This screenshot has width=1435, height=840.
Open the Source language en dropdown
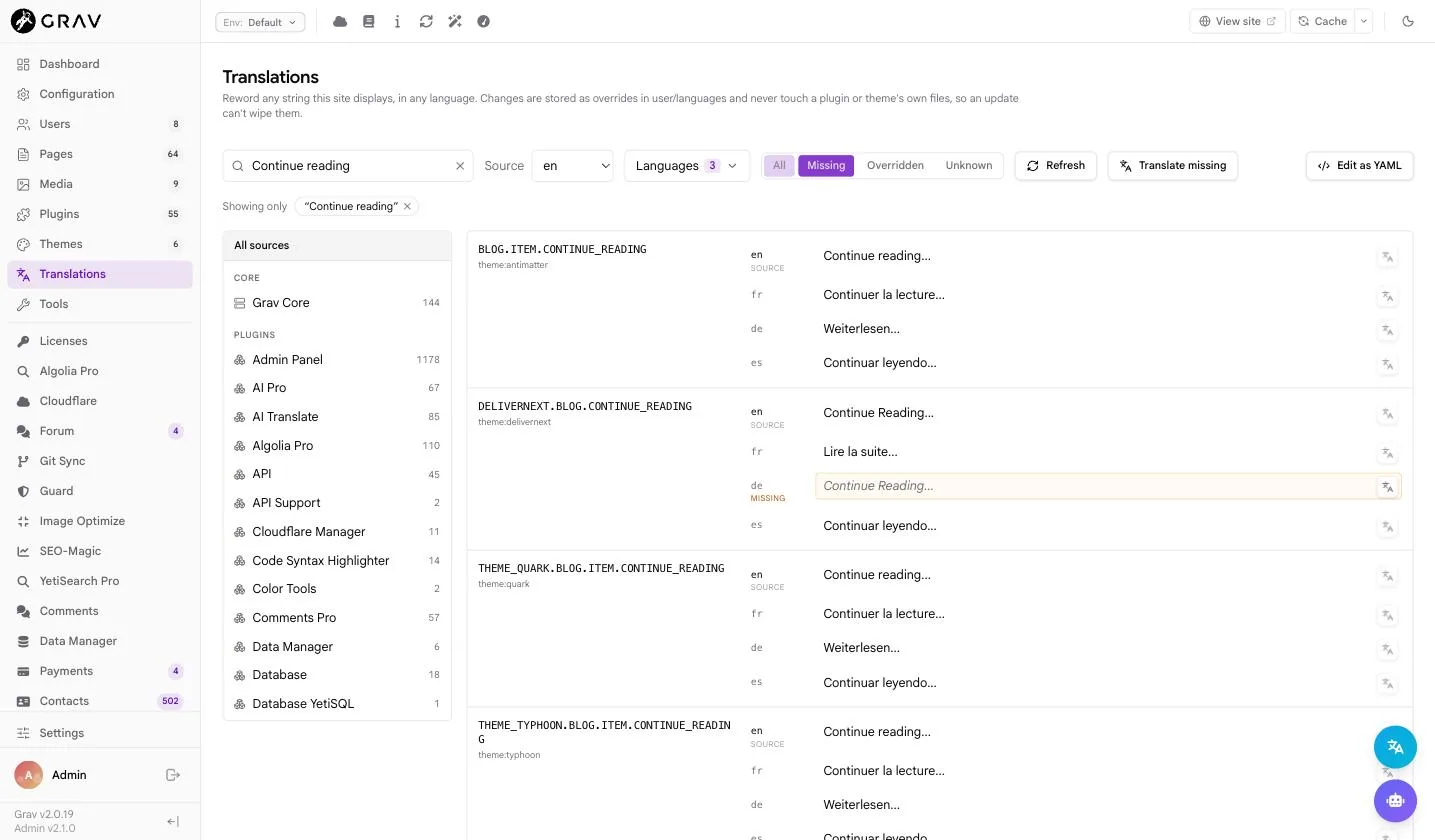[x=572, y=166]
